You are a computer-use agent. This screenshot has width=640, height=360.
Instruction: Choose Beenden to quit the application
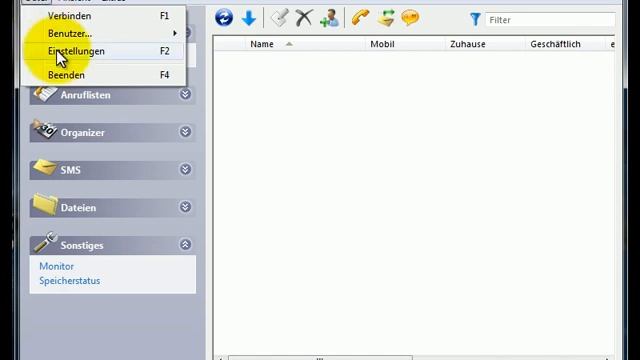(104, 75)
